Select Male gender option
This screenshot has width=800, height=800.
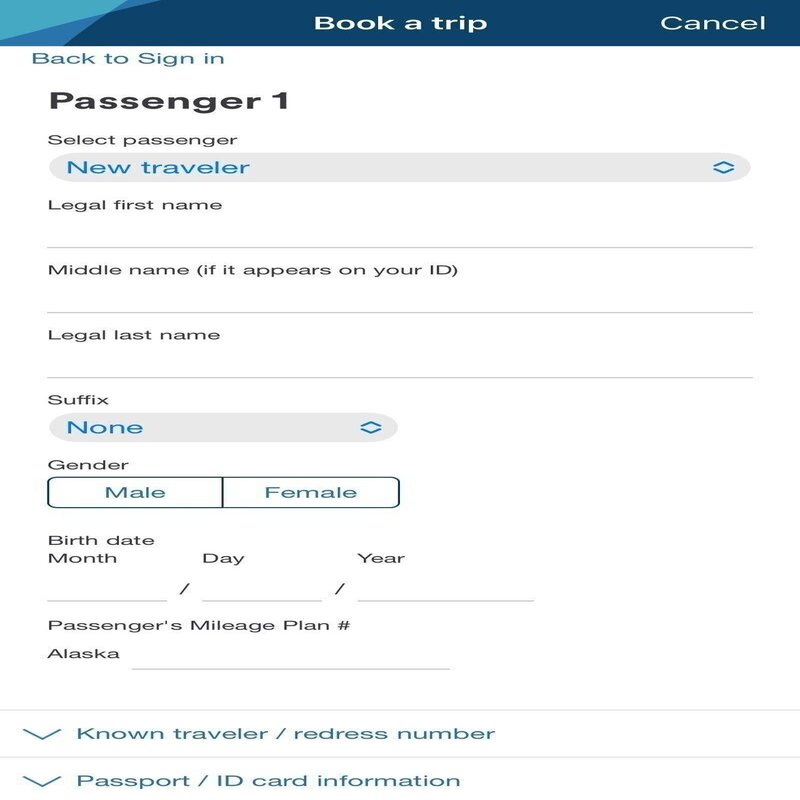(x=135, y=492)
